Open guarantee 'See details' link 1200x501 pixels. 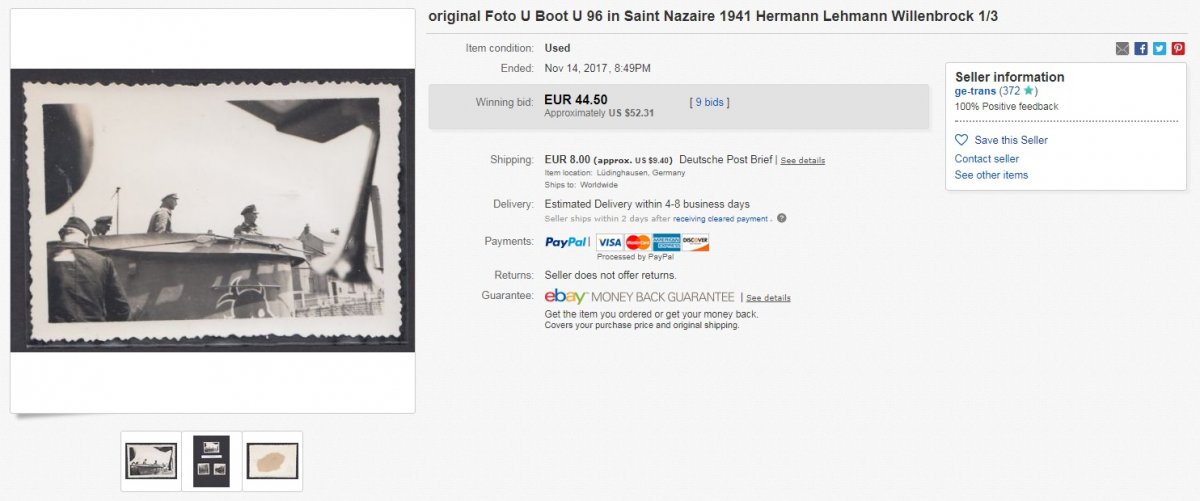coord(768,298)
